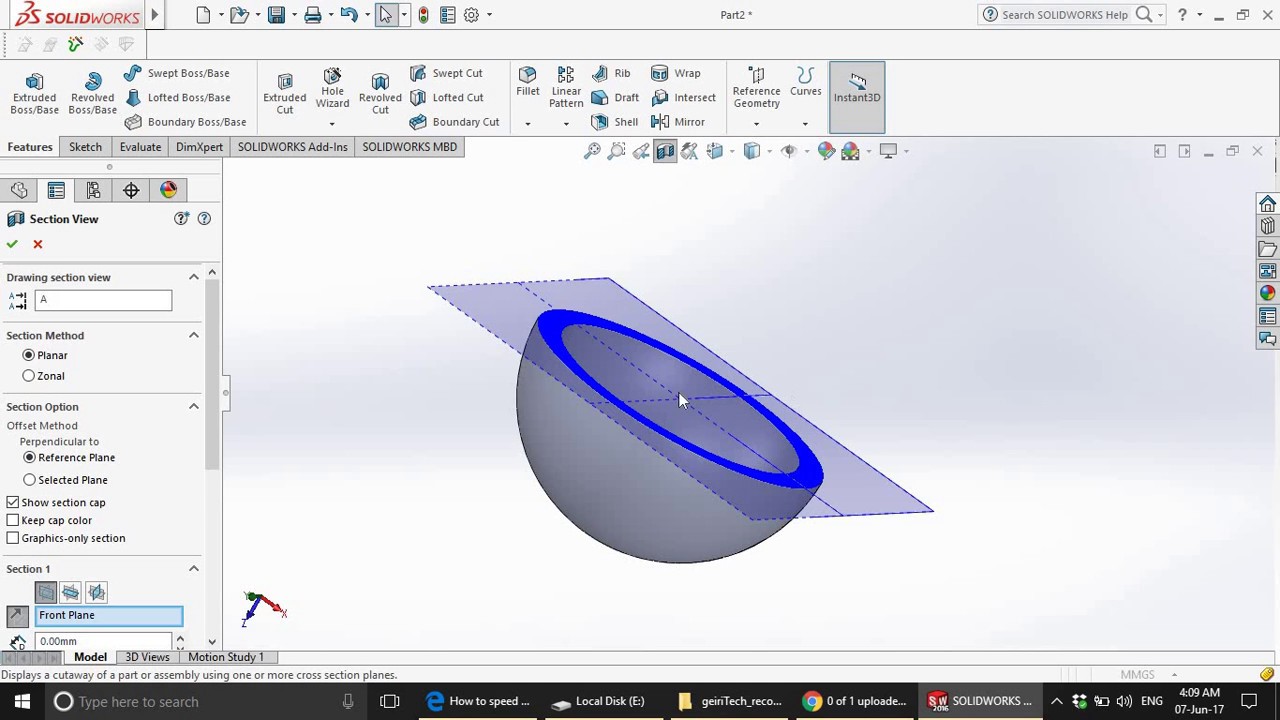
Task: Open the DisplayManager color sphere tab
Action: (168, 190)
